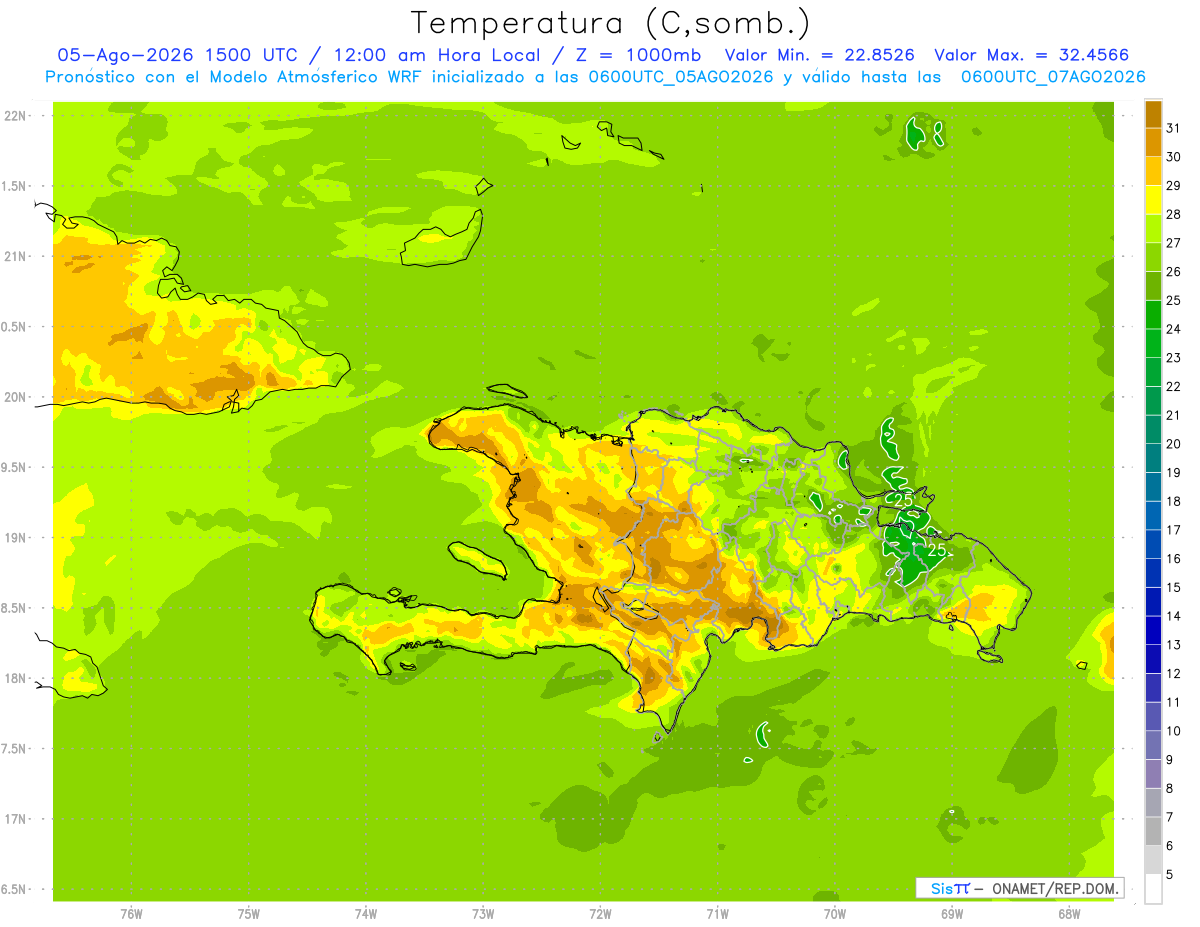Click the "75W" longitude axis label

(249, 913)
